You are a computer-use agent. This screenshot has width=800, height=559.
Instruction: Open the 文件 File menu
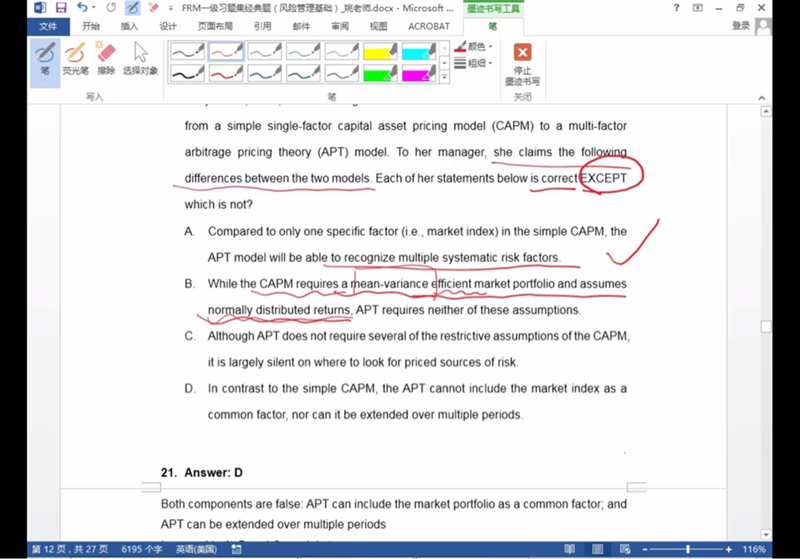tap(47, 27)
